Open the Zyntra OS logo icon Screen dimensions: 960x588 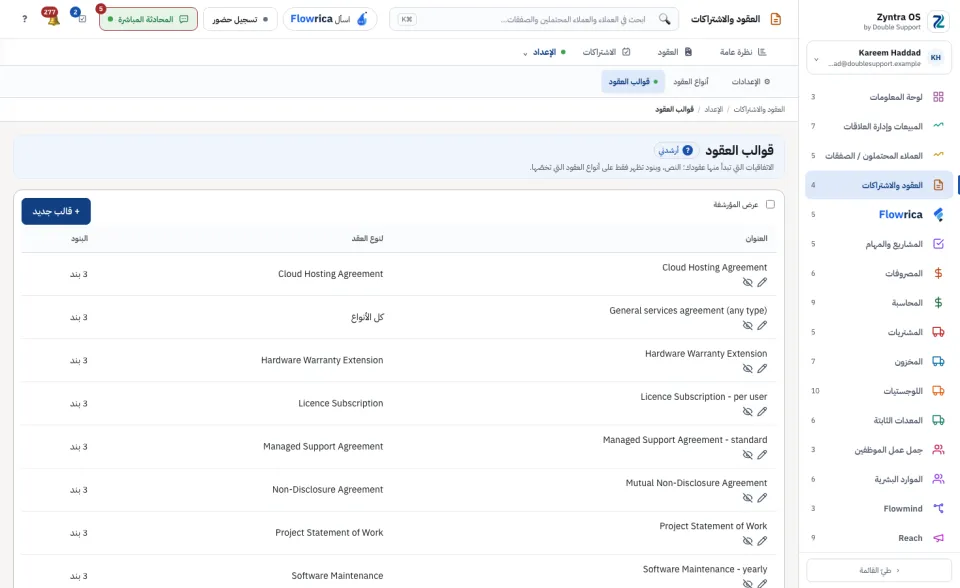938,21
